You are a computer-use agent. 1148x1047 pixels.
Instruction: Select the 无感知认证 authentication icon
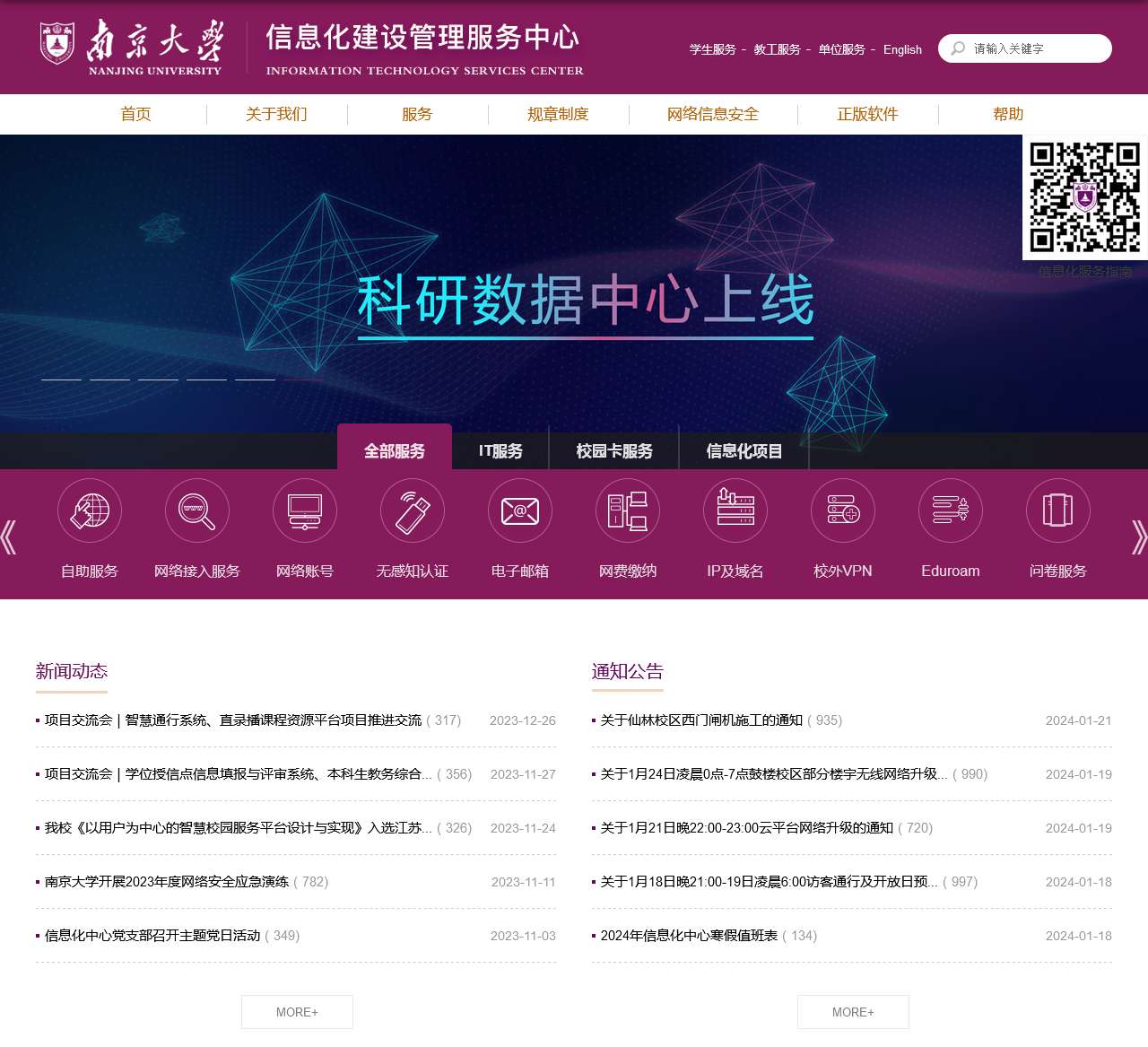[412, 510]
